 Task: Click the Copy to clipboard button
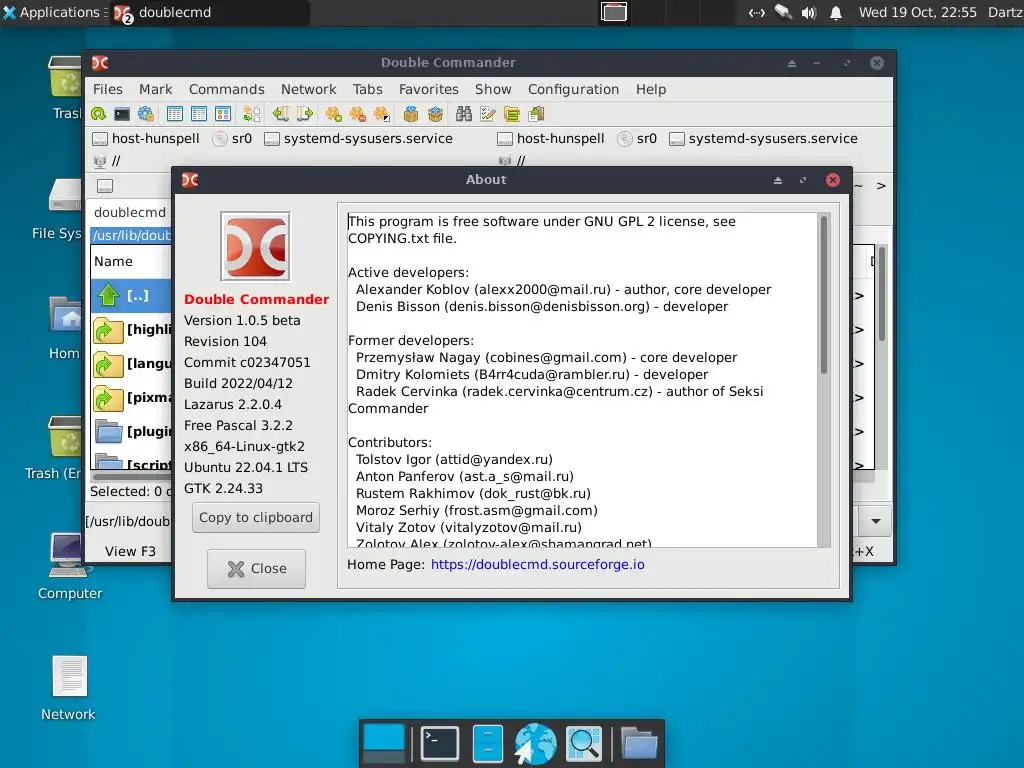click(256, 517)
